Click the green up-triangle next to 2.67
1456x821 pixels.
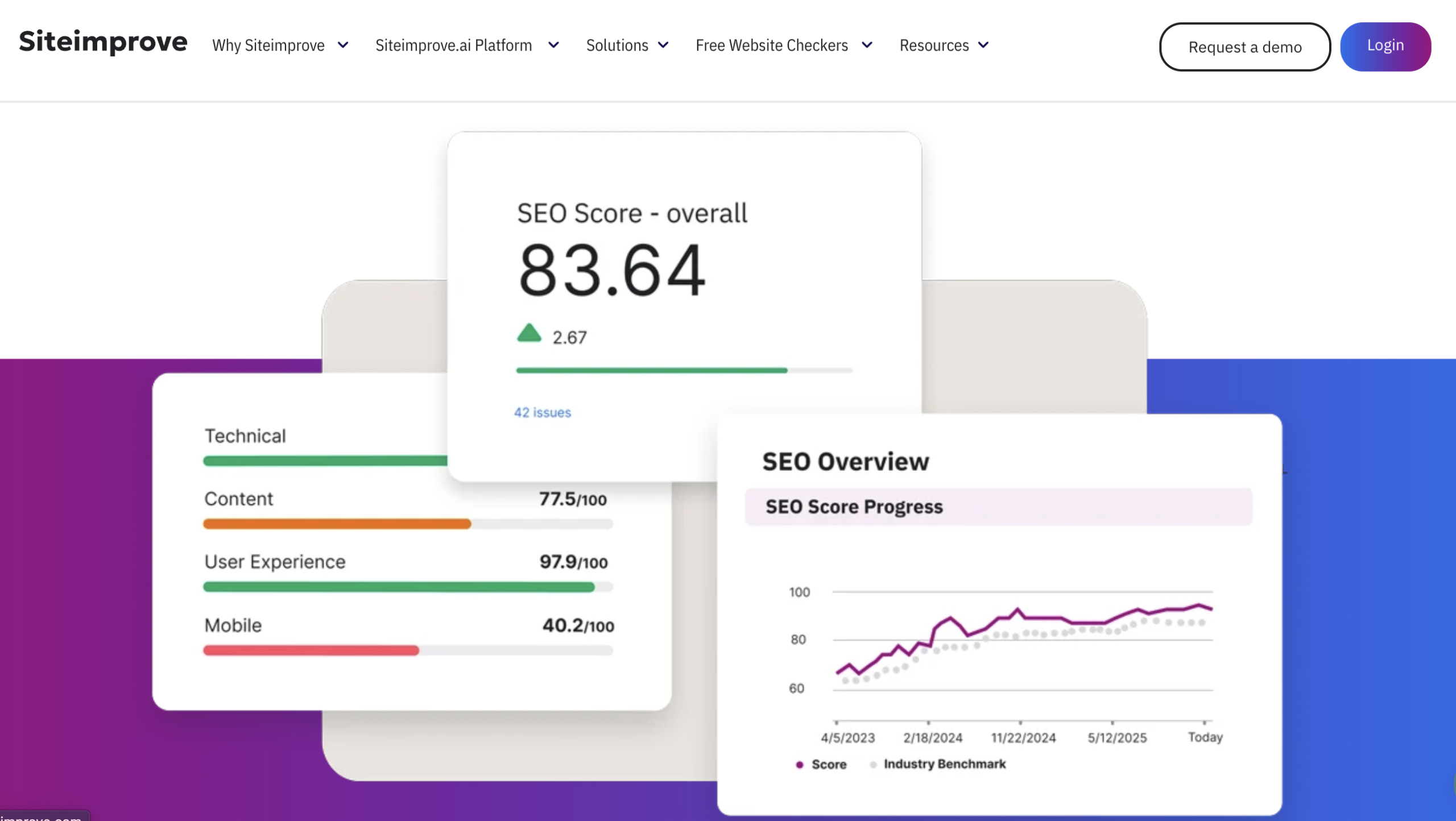click(529, 333)
